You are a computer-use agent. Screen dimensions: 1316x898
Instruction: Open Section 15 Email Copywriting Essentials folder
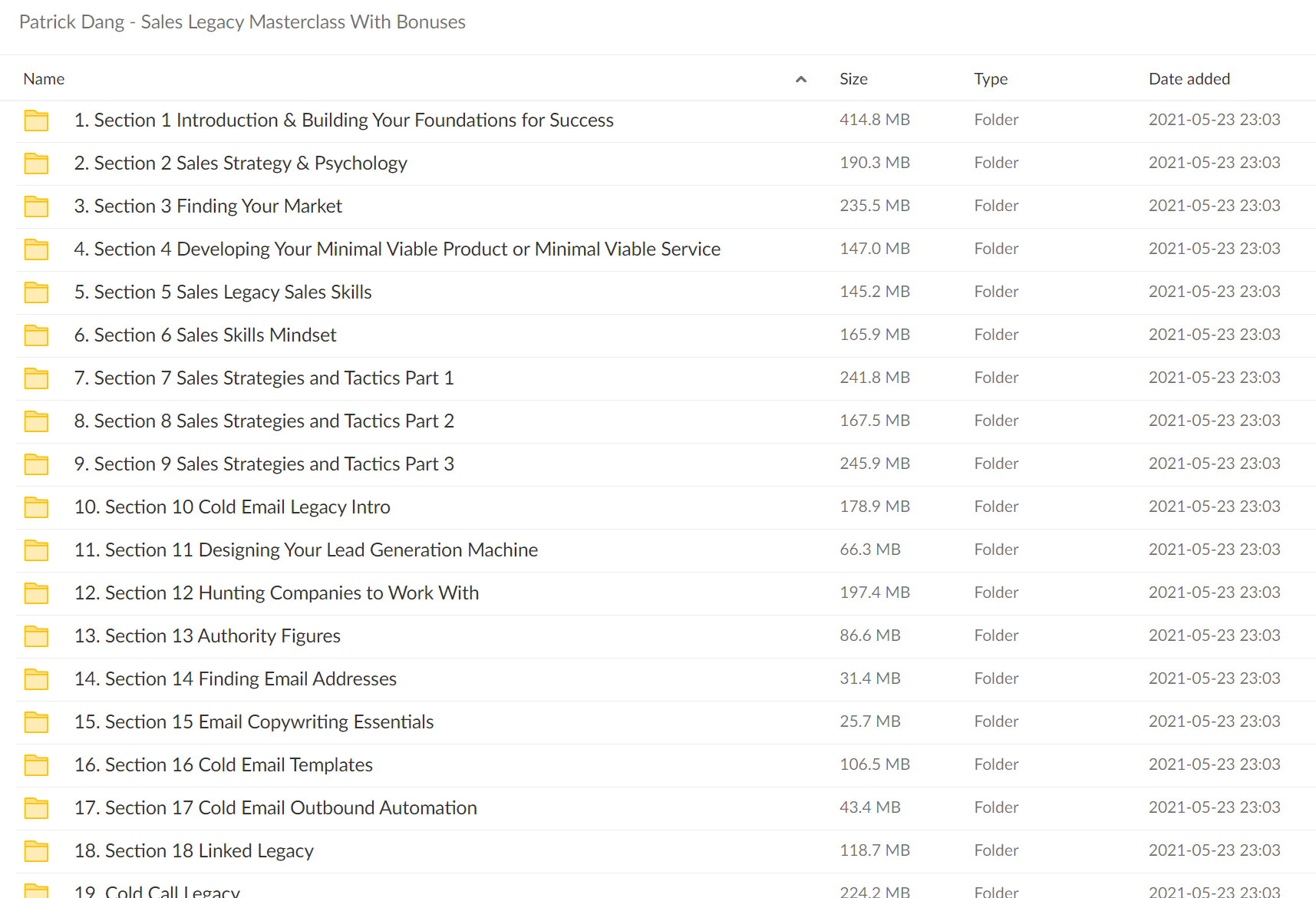pos(254,722)
